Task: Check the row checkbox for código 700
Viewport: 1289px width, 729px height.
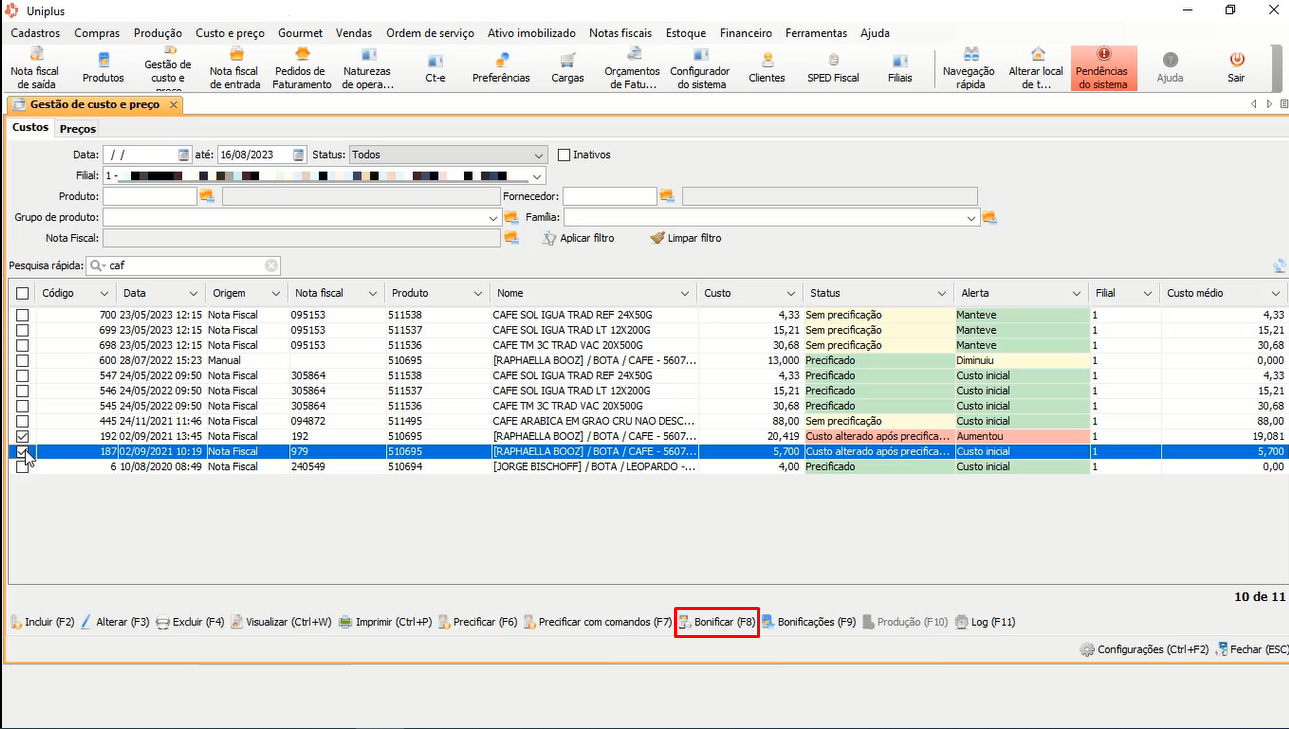Action: (22, 315)
